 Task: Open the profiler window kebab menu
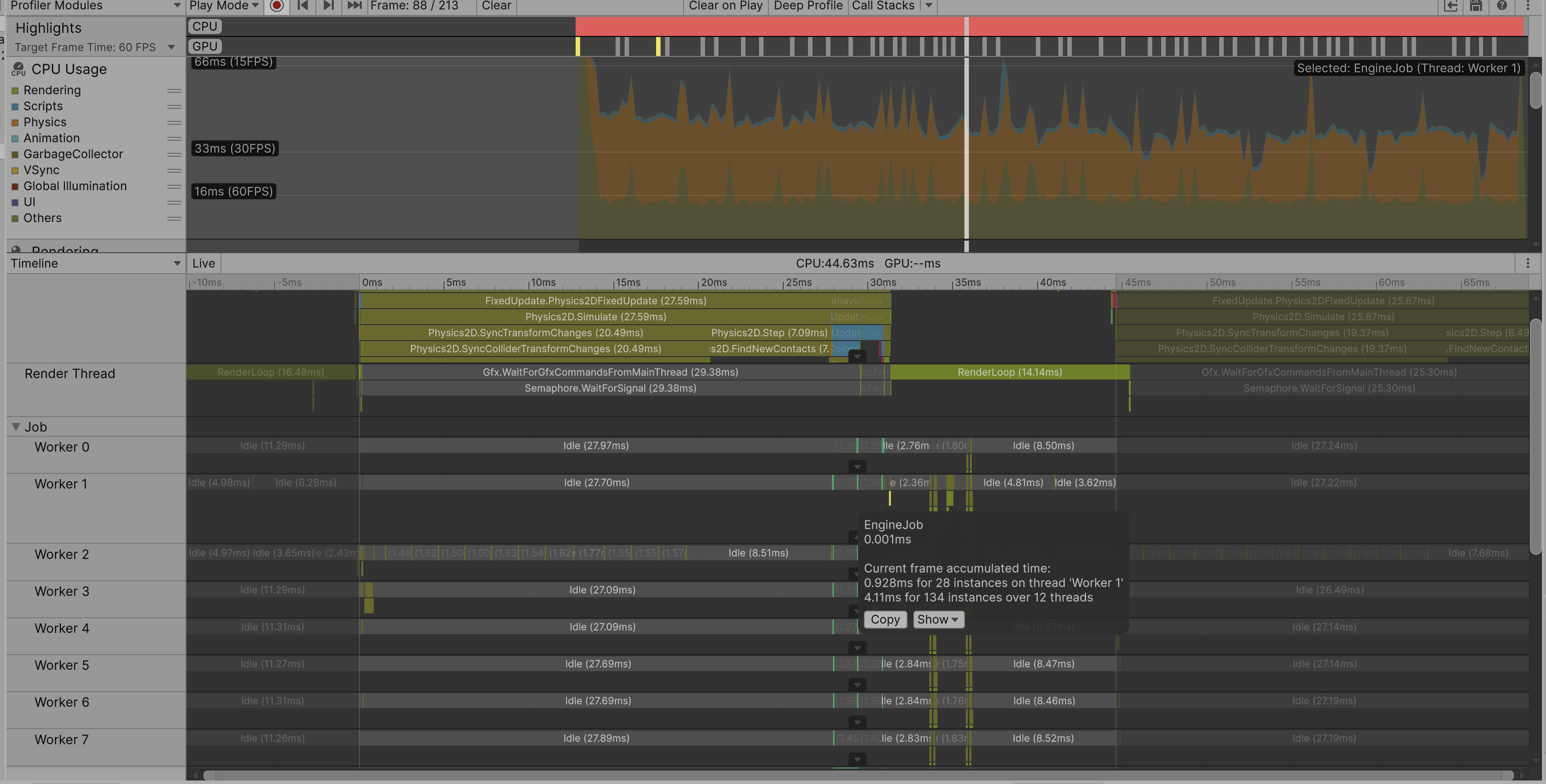coord(1528,6)
